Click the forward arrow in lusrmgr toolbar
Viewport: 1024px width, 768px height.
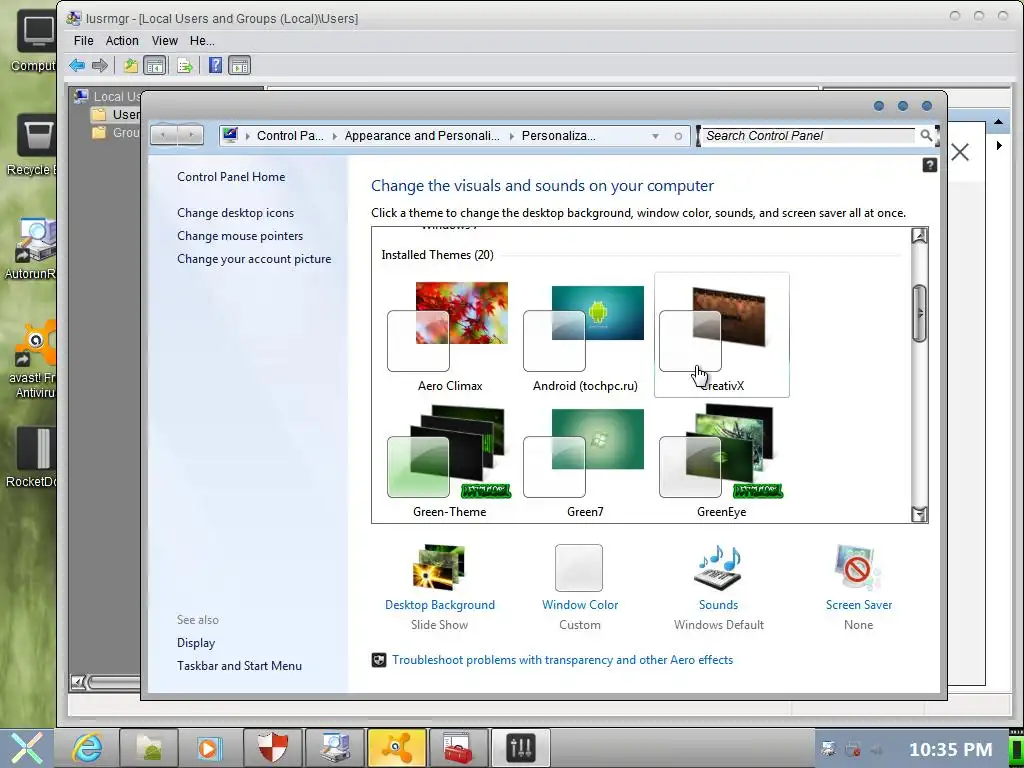(99, 65)
